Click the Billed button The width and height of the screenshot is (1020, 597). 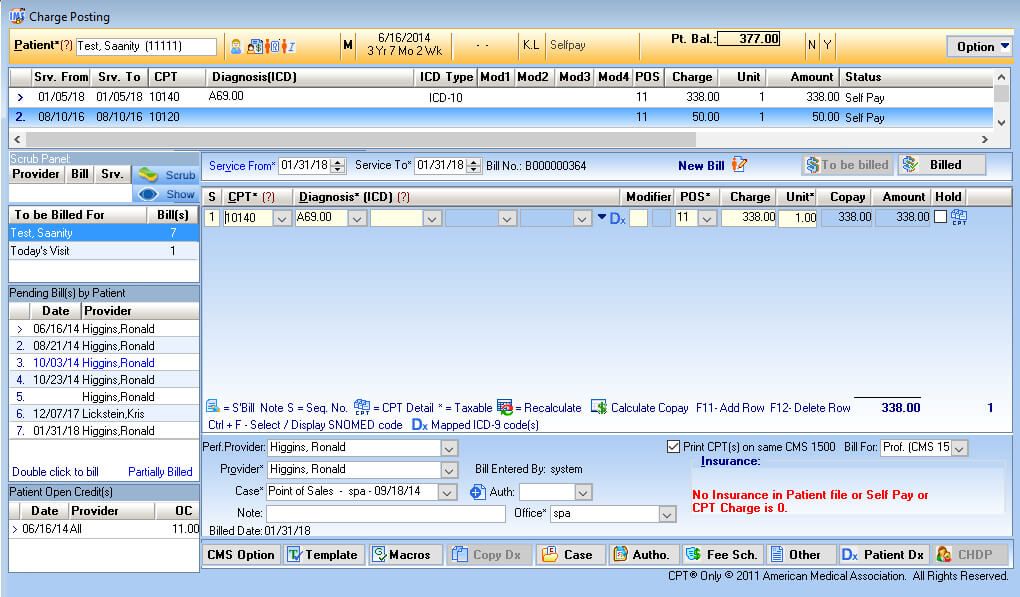tap(942, 165)
